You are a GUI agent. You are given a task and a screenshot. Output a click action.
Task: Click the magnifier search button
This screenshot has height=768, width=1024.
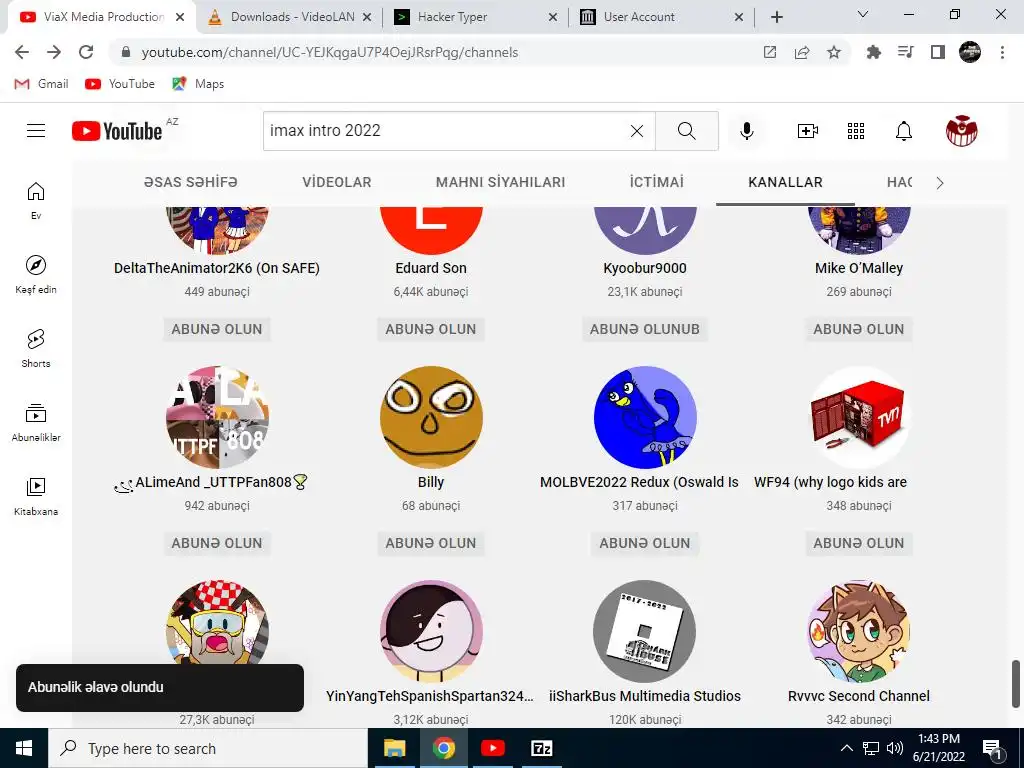tap(686, 131)
